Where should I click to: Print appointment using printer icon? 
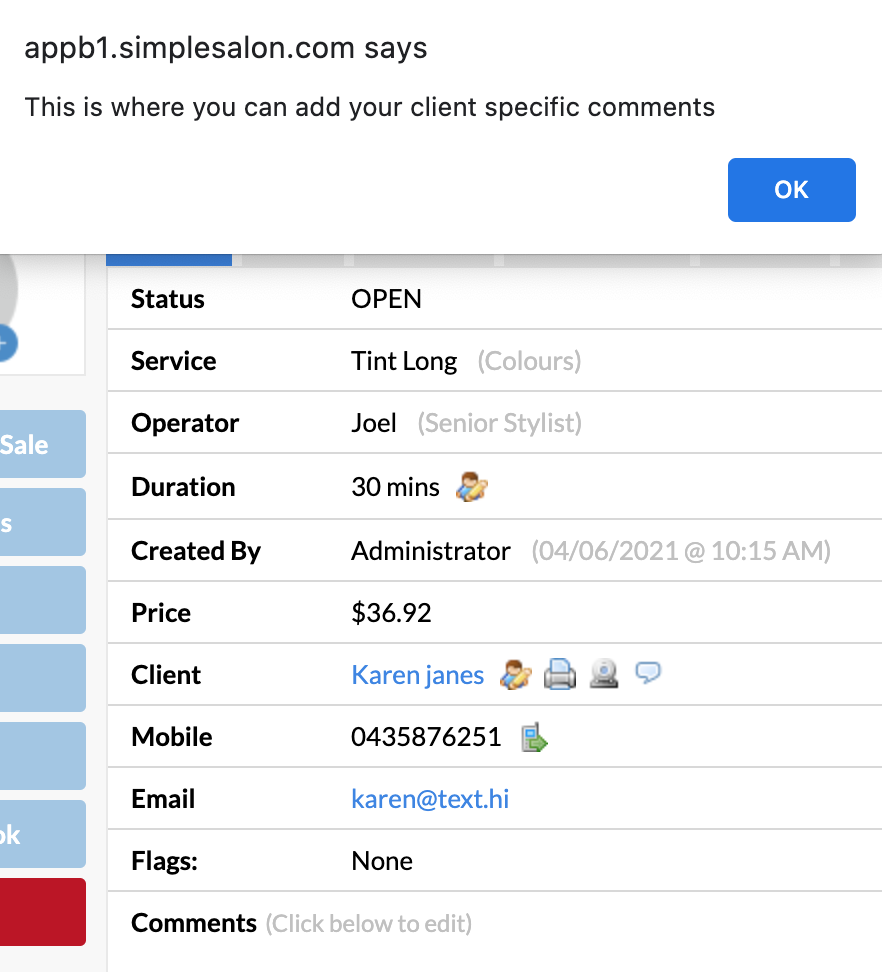560,675
